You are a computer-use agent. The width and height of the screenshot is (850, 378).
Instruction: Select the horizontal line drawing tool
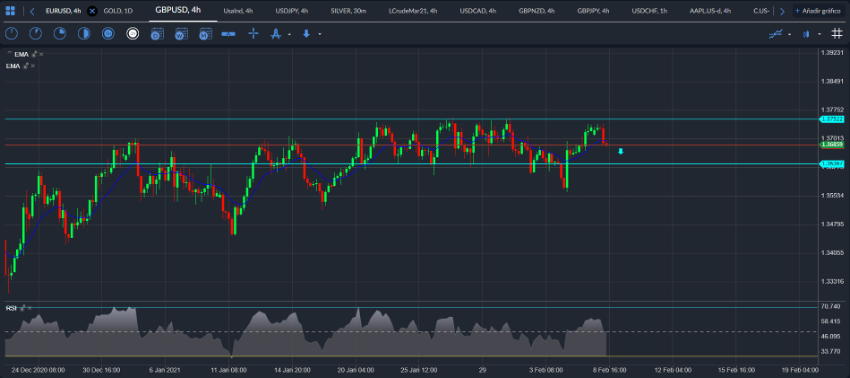pos(228,34)
